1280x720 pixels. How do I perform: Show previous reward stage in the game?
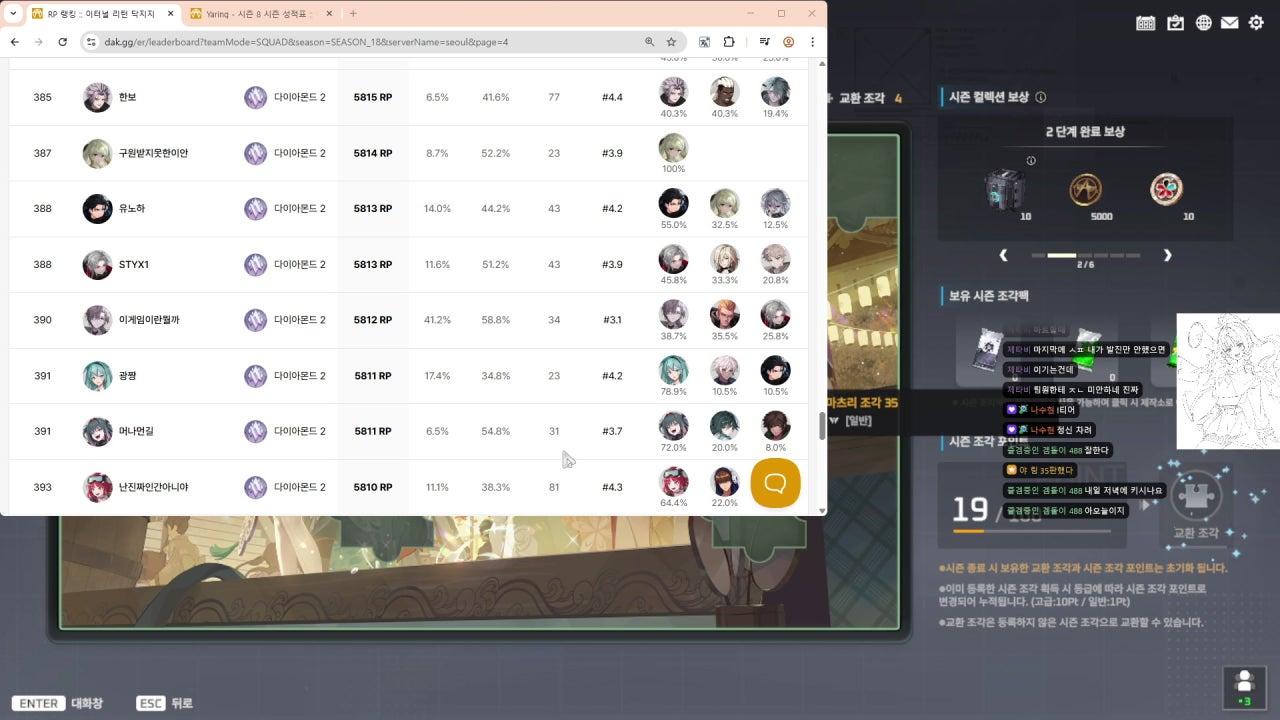tap(1004, 256)
